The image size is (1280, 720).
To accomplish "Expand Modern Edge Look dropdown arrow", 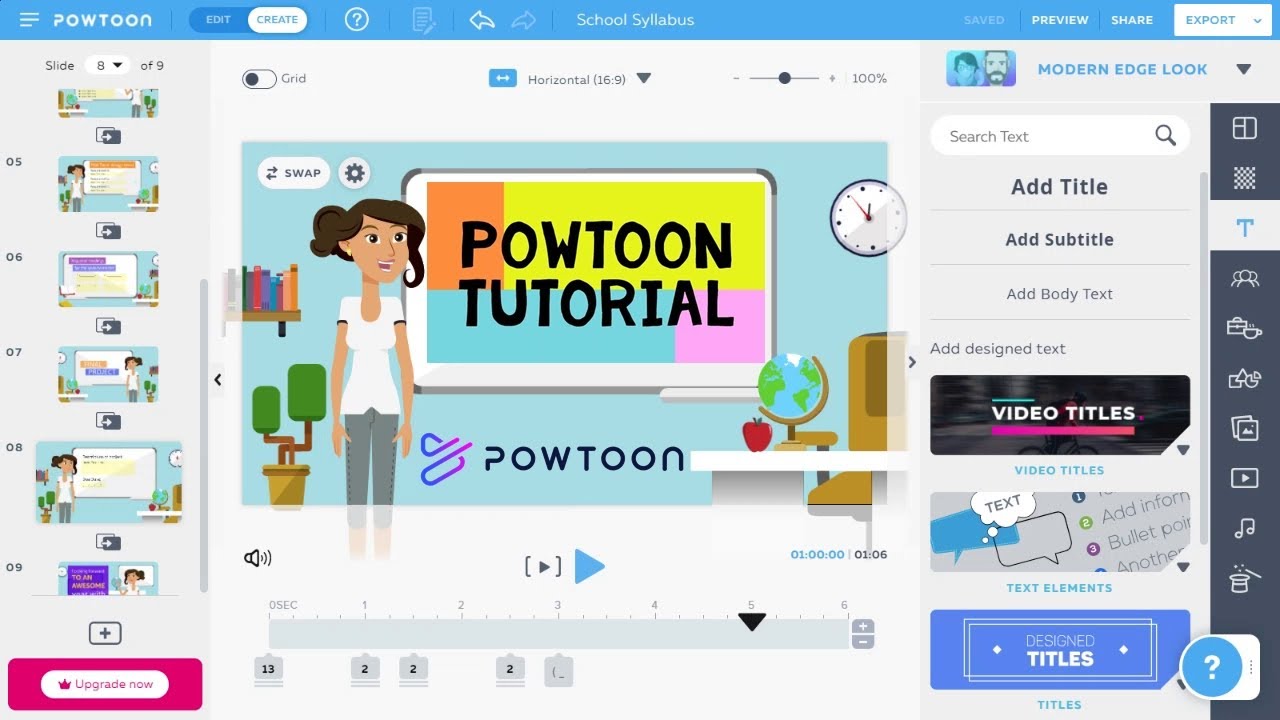I will [1244, 69].
